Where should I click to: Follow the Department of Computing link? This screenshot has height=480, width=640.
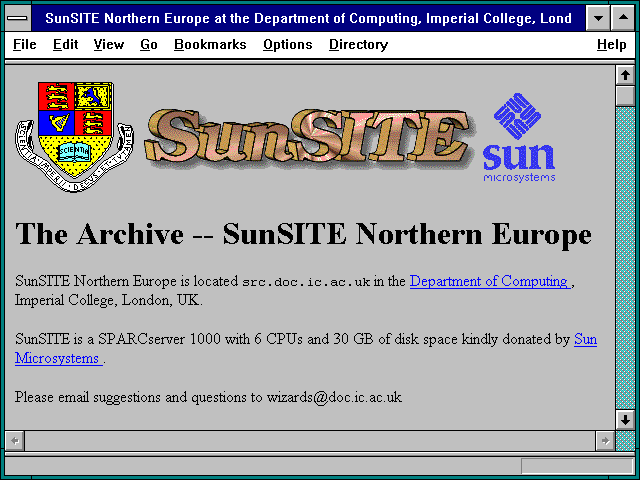click(x=490, y=281)
